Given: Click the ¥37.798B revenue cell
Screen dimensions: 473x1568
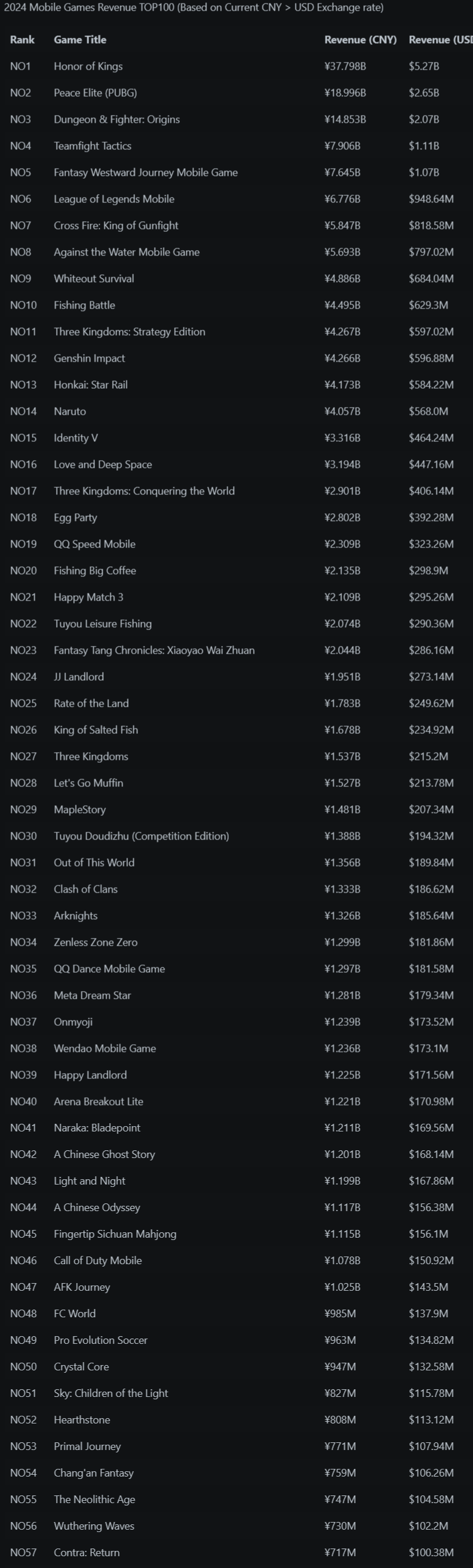Looking at the screenshot, I should tap(345, 66).
